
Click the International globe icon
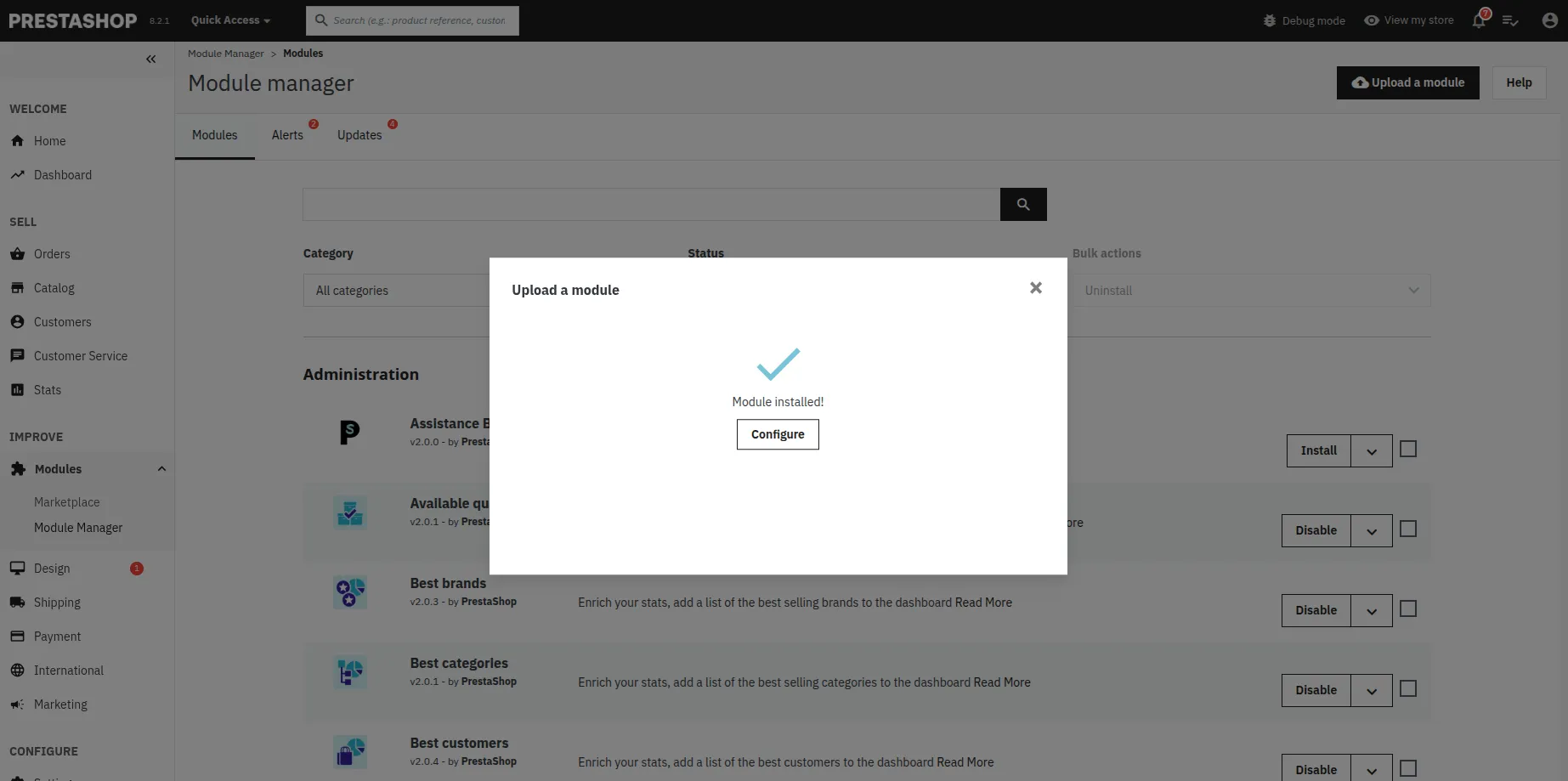coord(18,670)
